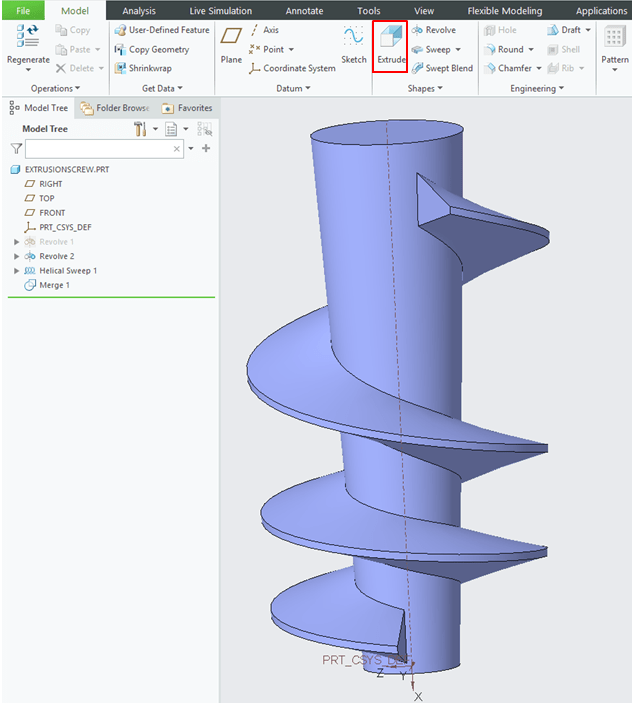Open the Sketch tool
This screenshot has height=703, width=632.
point(353,42)
